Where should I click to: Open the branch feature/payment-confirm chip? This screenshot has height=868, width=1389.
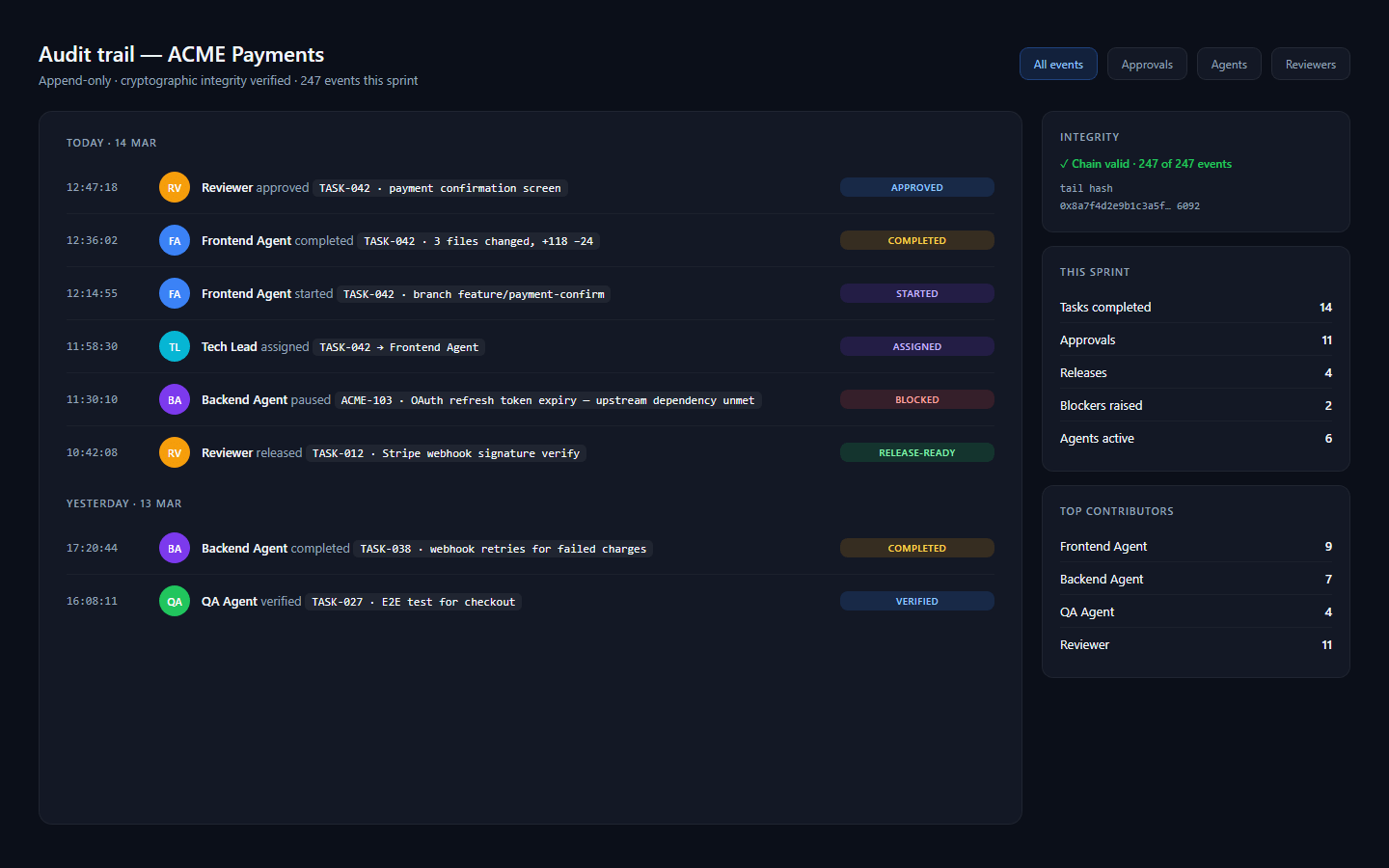(x=474, y=294)
